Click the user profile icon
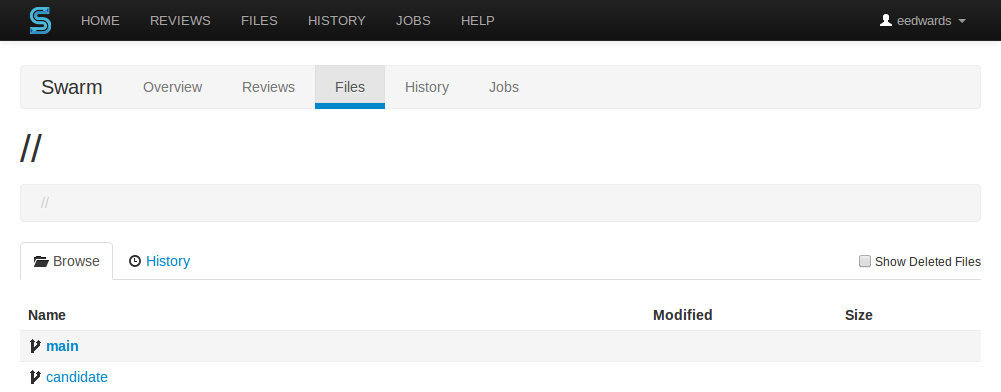Image resolution: width=1001 pixels, height=392 pixels. tap(885, 20)
